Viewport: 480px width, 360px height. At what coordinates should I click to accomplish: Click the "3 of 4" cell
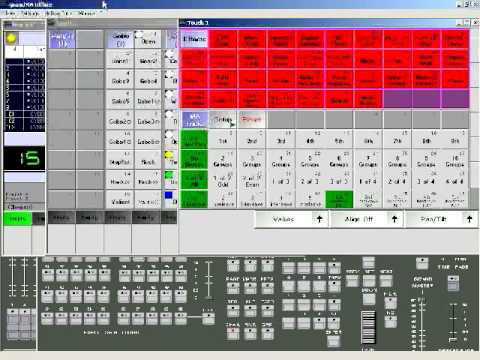[x=426, y=180]
